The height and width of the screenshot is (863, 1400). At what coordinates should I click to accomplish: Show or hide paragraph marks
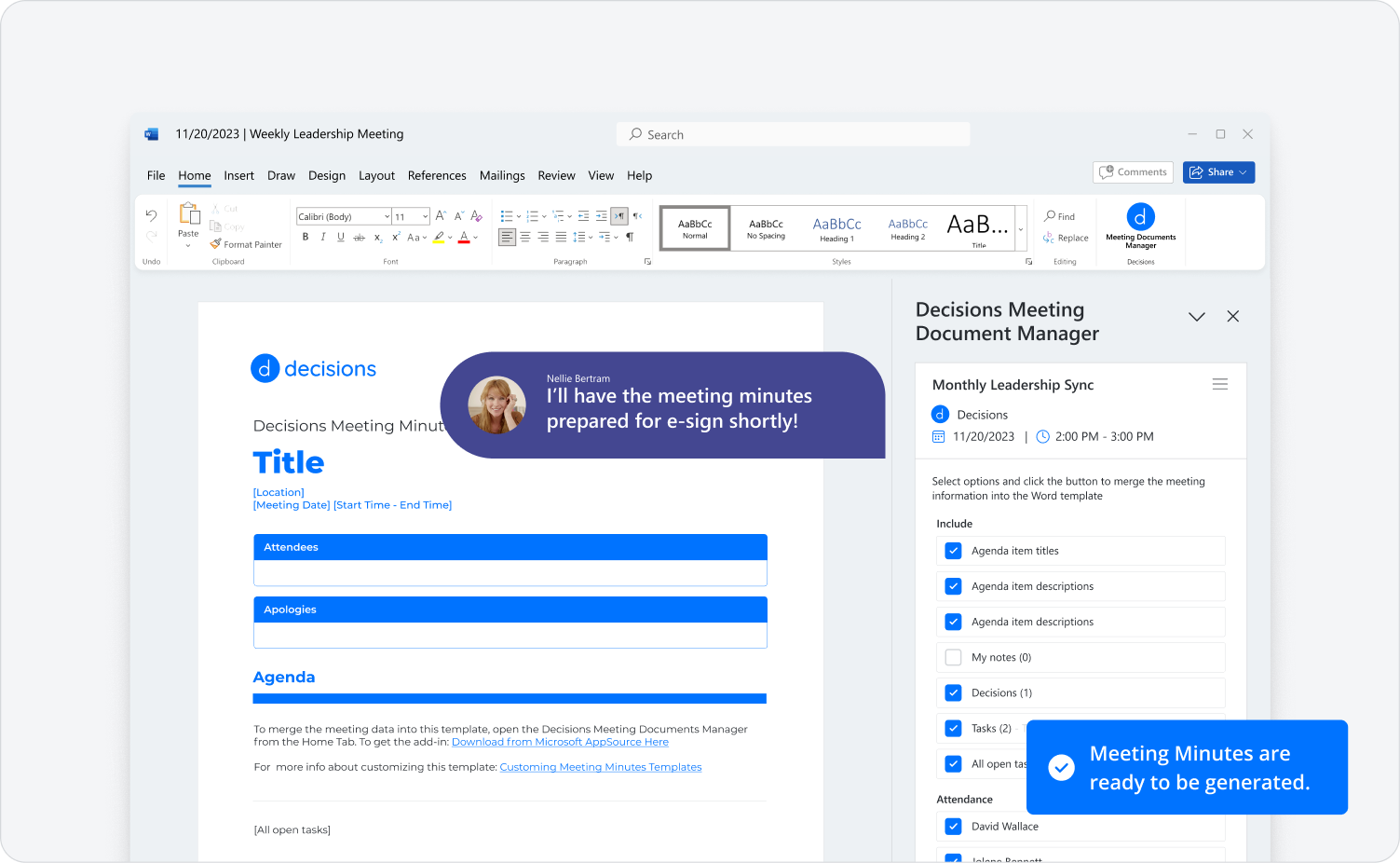(630, 237)
